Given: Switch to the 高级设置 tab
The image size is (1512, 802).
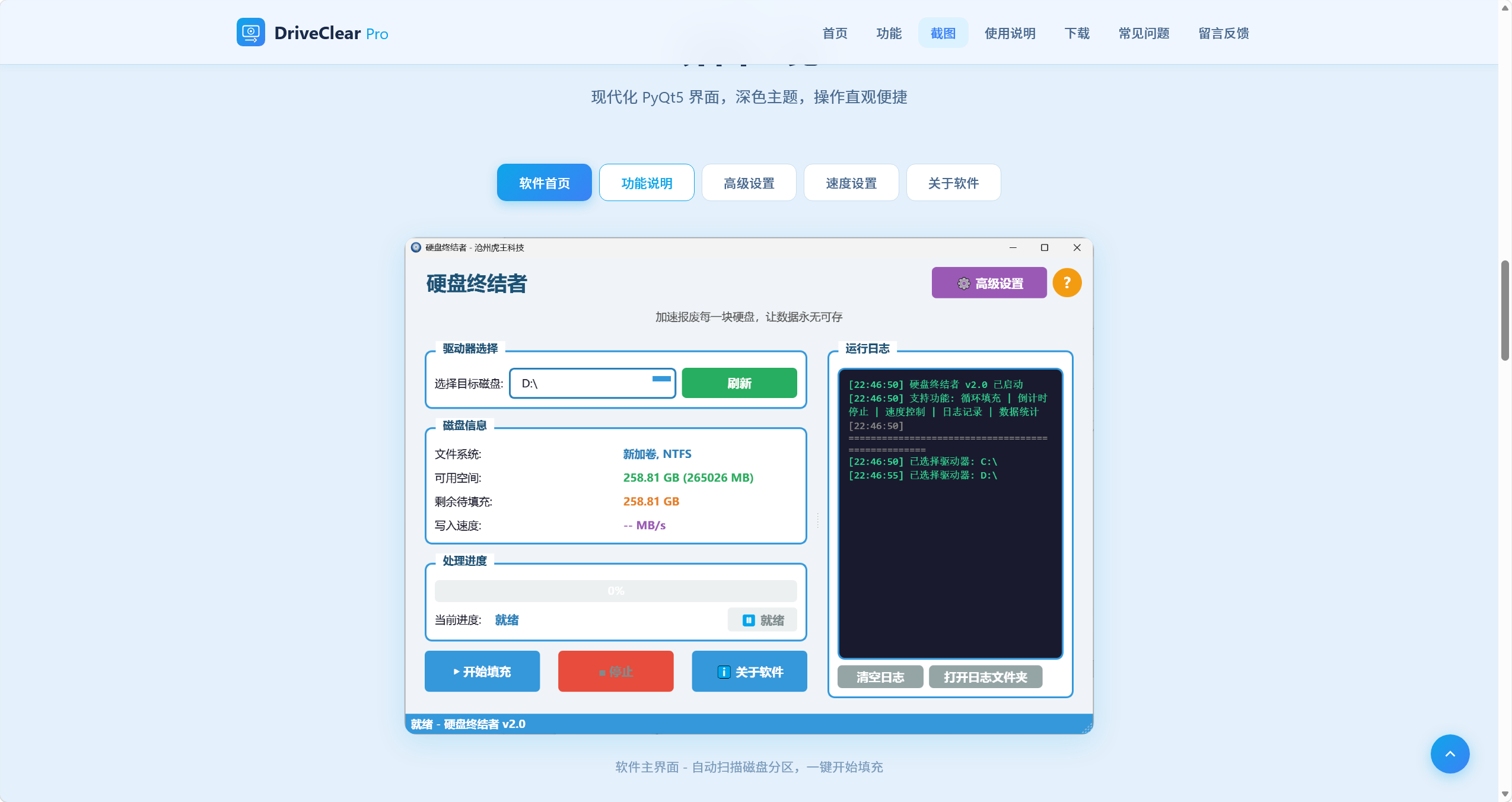Looking at the screenshot, I should coord(749,183).
